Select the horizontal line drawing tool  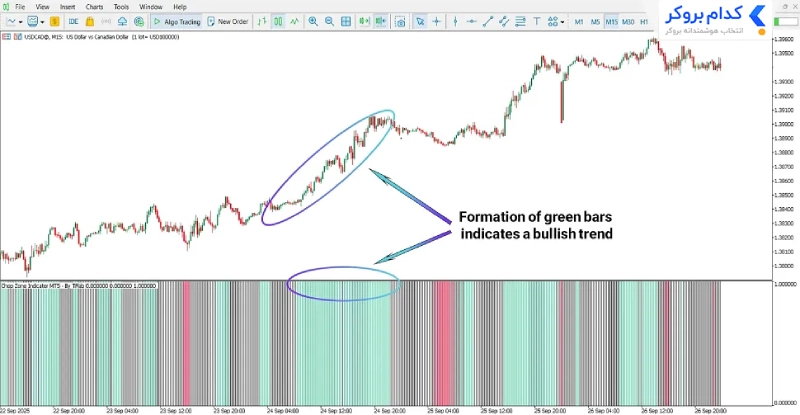coord(471,21)
